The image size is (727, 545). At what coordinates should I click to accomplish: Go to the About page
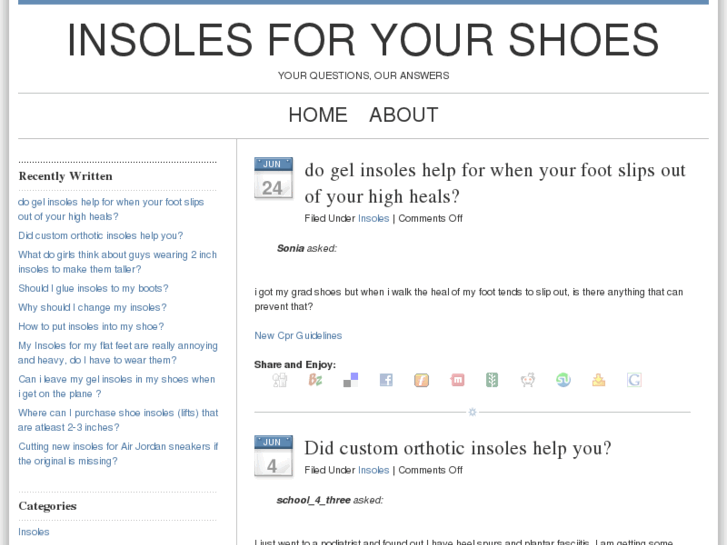click(x=403, y=115)
